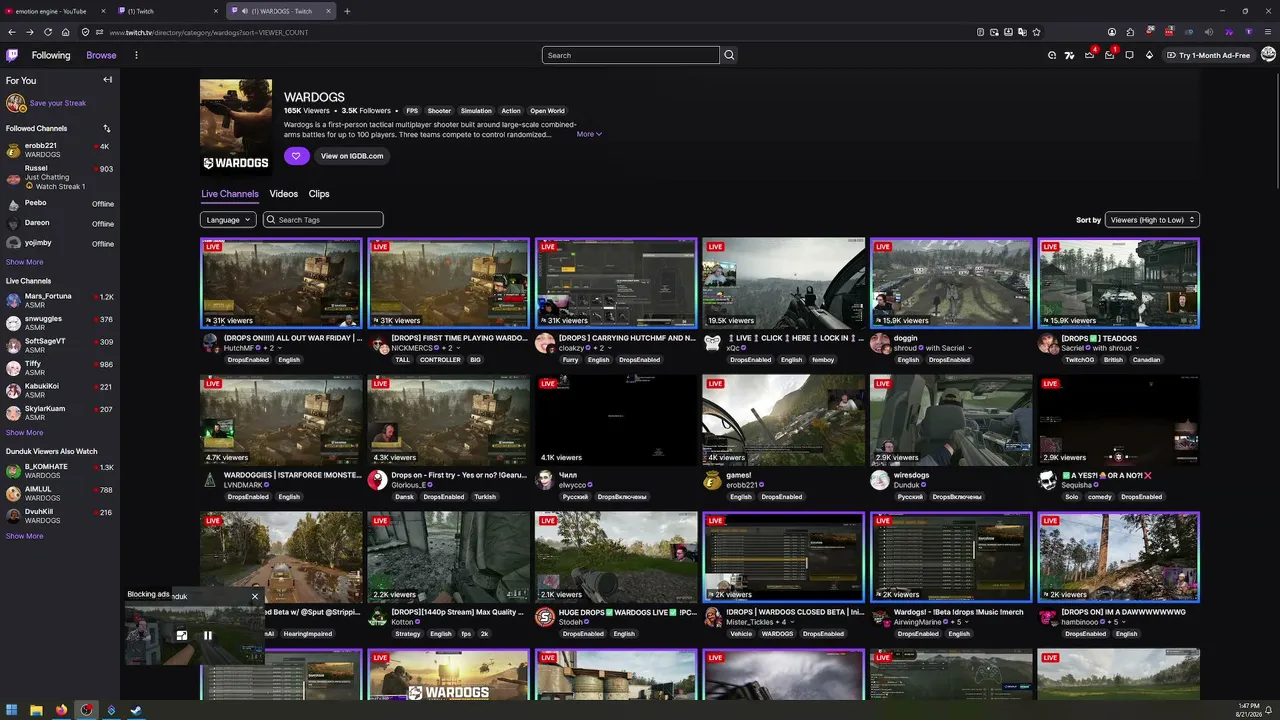Open HutchMF's stream thumbnail
This screenshot has height=720, width=1280.
[x=281, y=283]
